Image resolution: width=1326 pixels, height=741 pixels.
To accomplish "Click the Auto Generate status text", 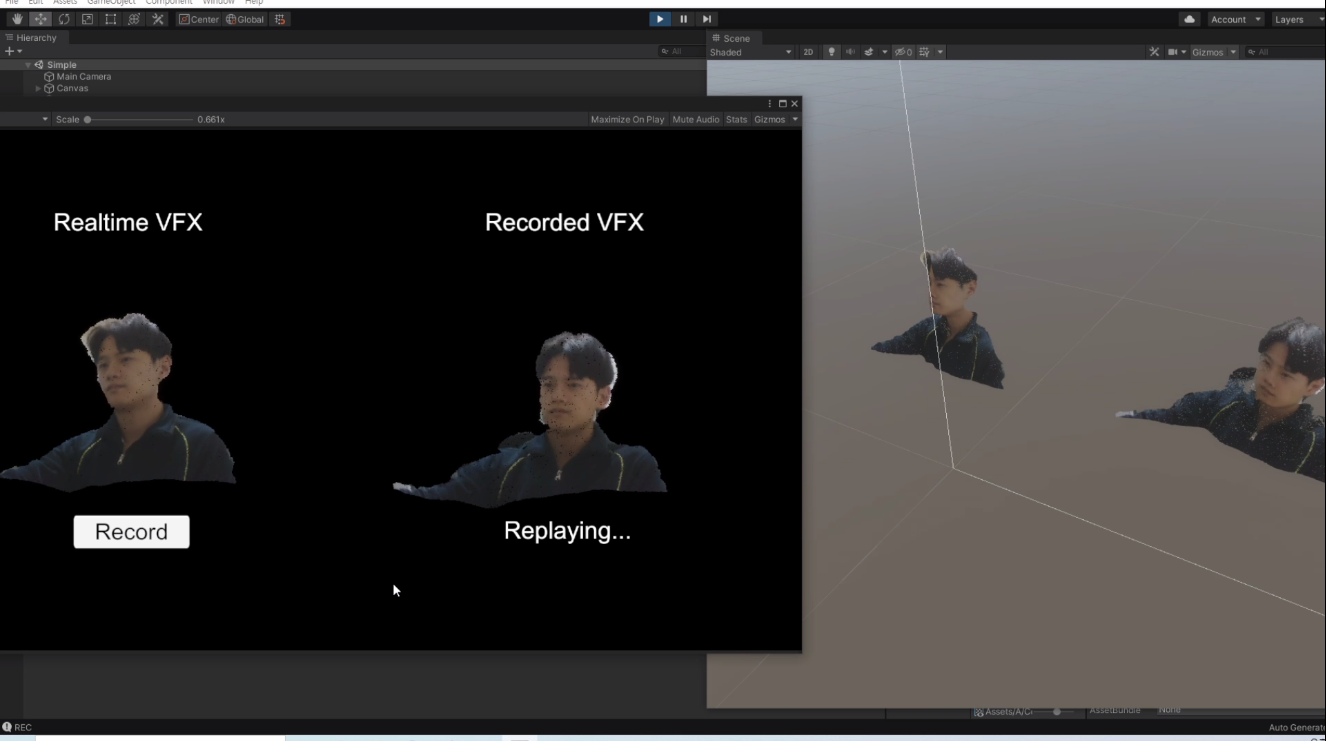I will (1296, 727).
